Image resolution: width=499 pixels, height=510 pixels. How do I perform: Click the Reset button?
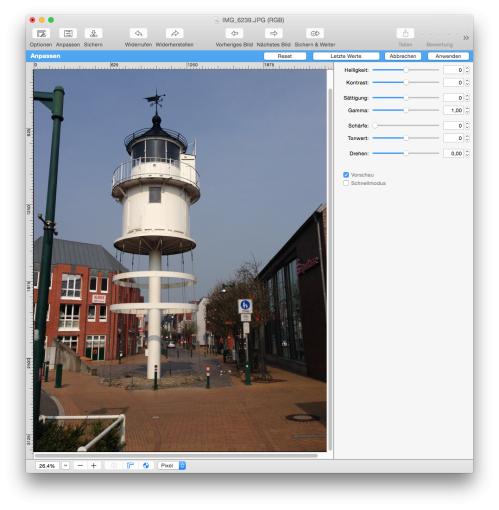point(285,56)
